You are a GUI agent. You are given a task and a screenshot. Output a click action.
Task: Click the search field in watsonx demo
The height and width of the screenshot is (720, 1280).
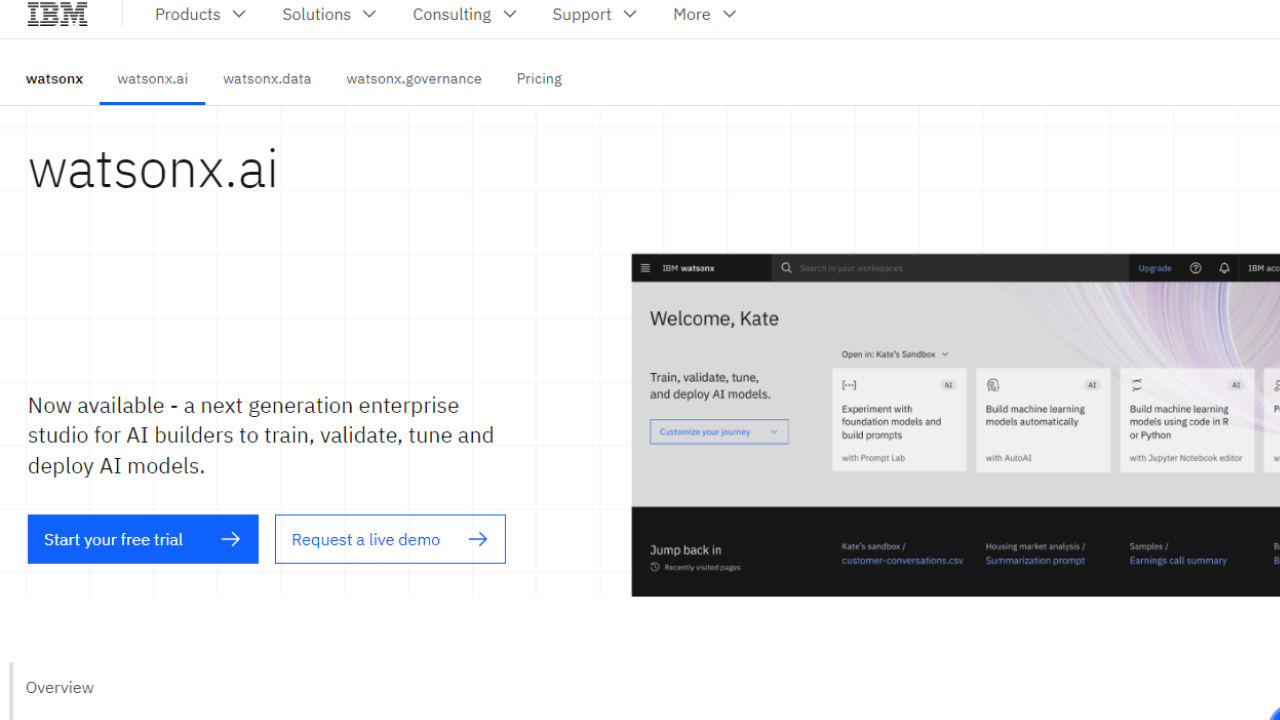(x=950, y=268)
